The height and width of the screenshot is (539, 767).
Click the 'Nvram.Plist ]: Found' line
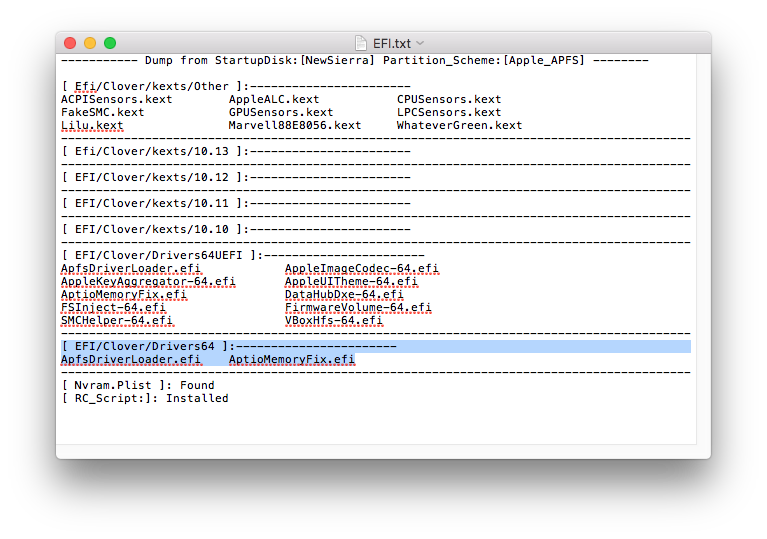click(x=138, y=385)
